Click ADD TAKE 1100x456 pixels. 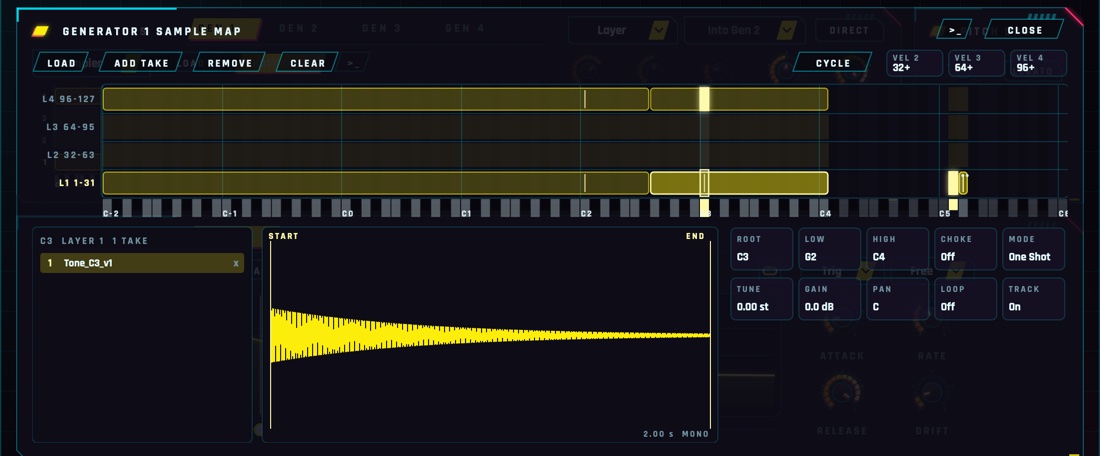click(141, 63)
